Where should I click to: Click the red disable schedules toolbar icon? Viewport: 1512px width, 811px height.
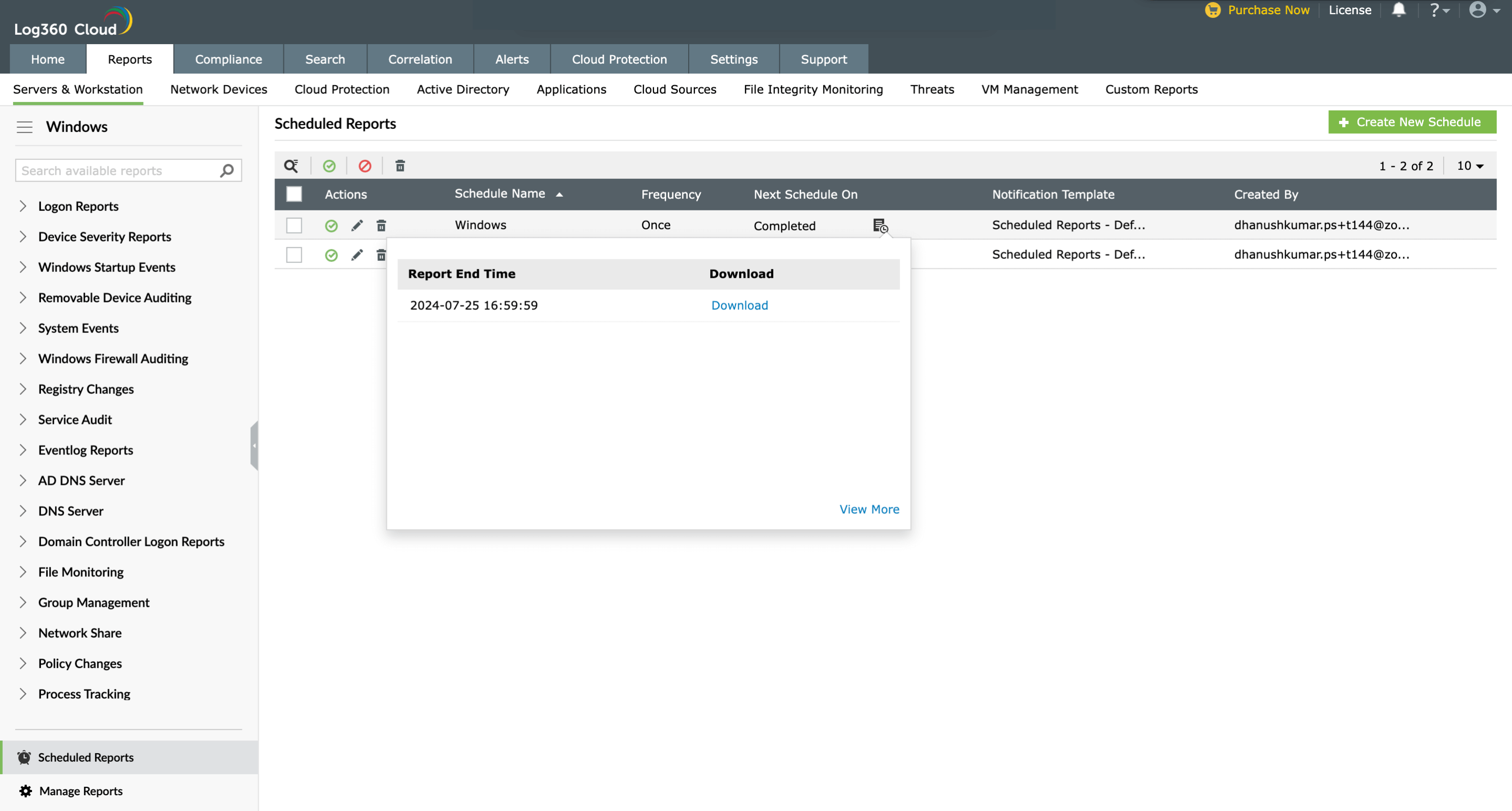tap(364, 166)
